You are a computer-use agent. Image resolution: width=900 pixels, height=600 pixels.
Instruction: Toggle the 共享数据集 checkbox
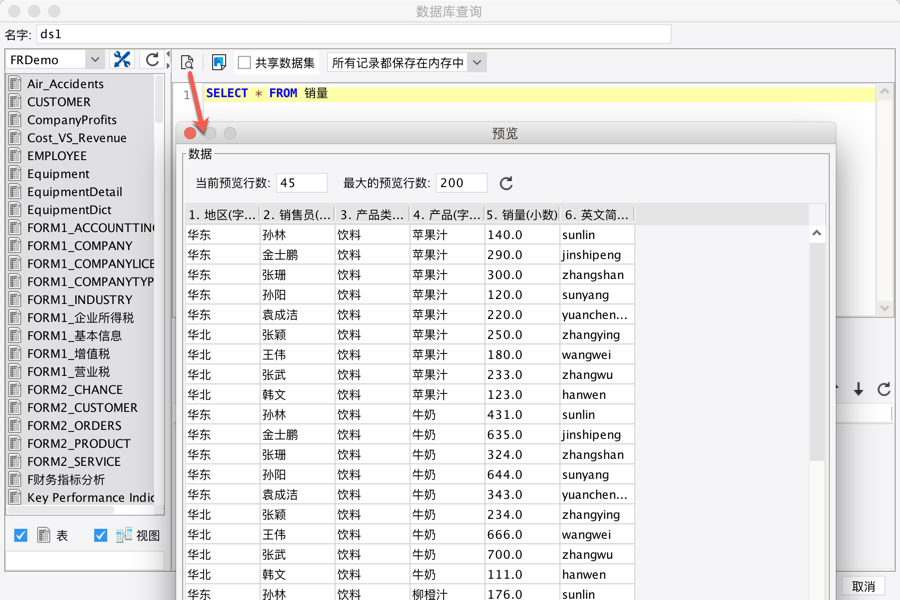pyautogui.click(x=245, y=63)
